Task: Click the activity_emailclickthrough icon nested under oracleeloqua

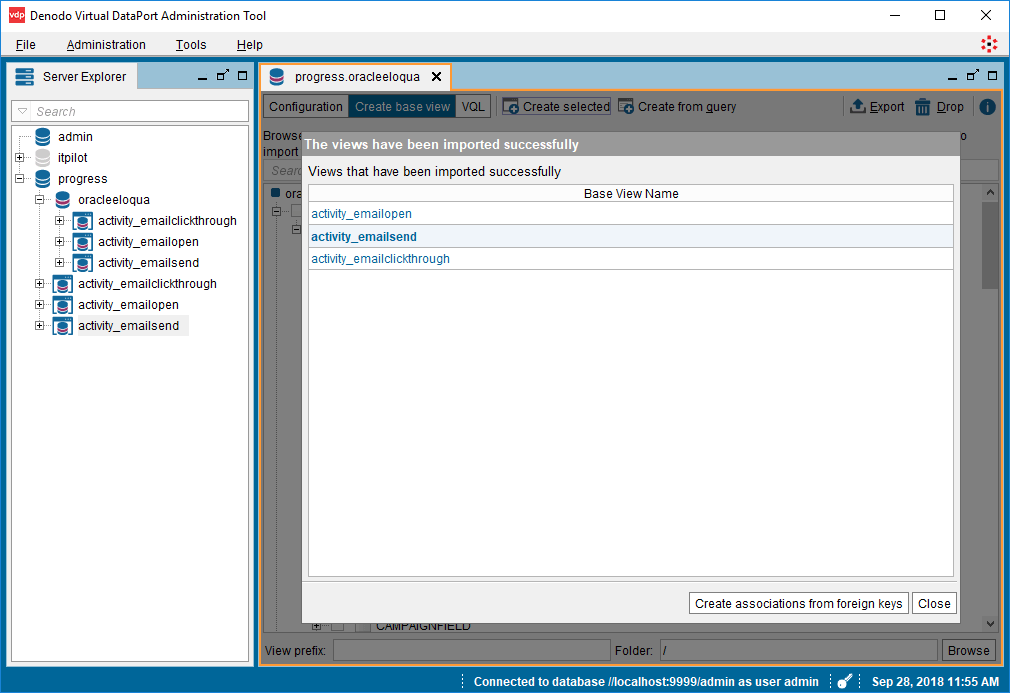Action: coord(82,221)
